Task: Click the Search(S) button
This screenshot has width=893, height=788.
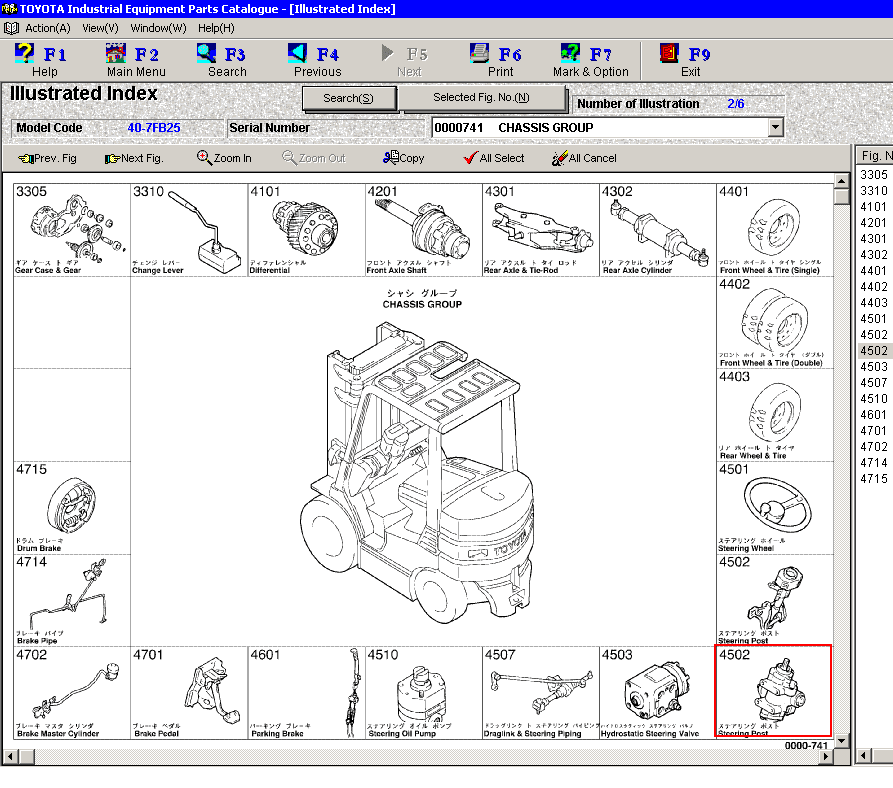Action: point(349,98)
